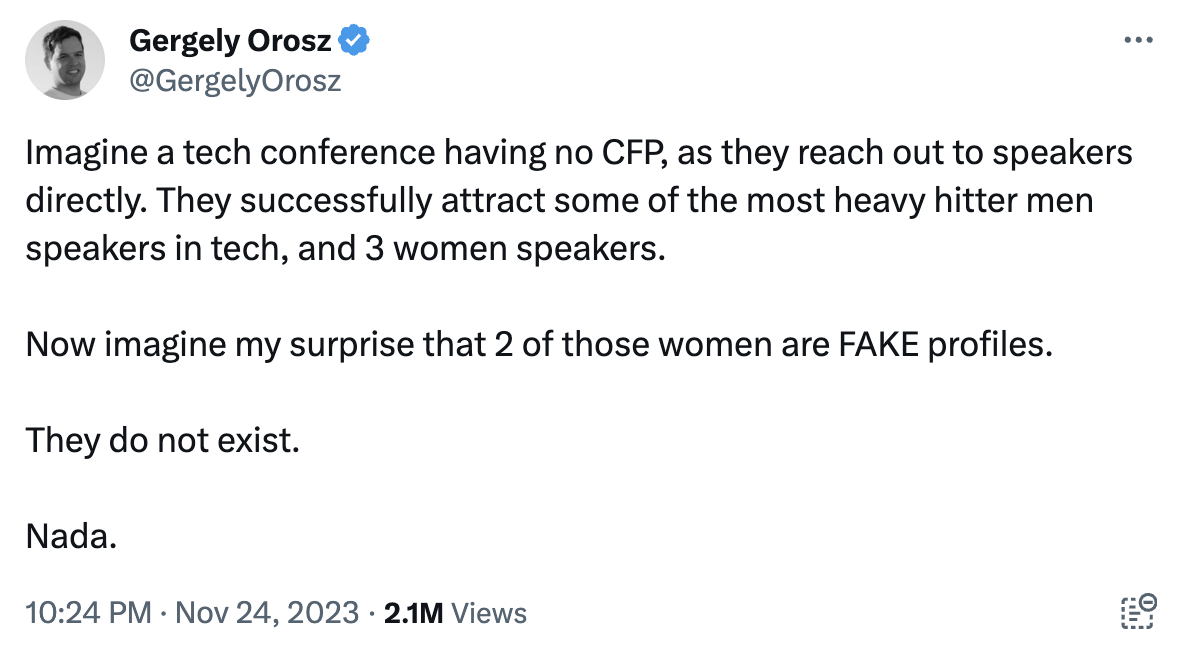Click the 10:24 PM timestamp
This screenshot has width=1184, height=656.
click(x=88, y=612)
